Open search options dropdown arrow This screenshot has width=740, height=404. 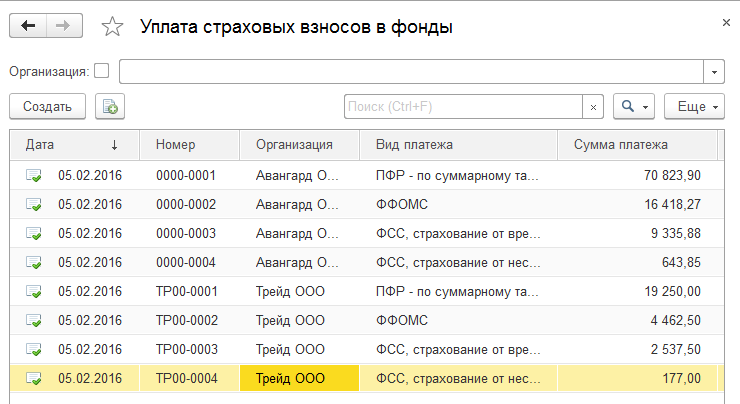tap(646, 106)
